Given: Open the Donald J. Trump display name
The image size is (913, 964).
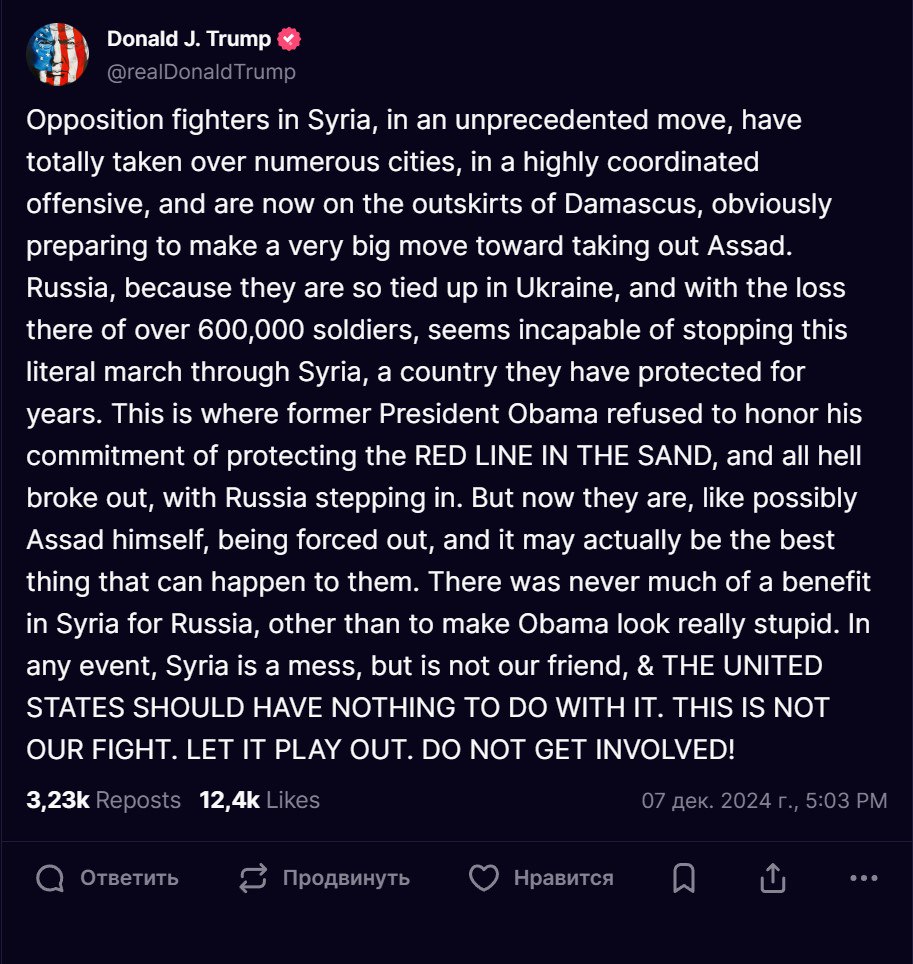Looking at the screenshot, I should 189,39.
